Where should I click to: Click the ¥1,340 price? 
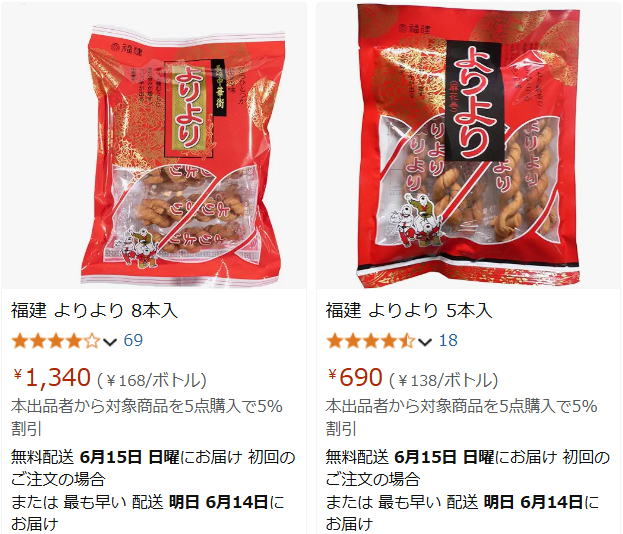point(52,377)
